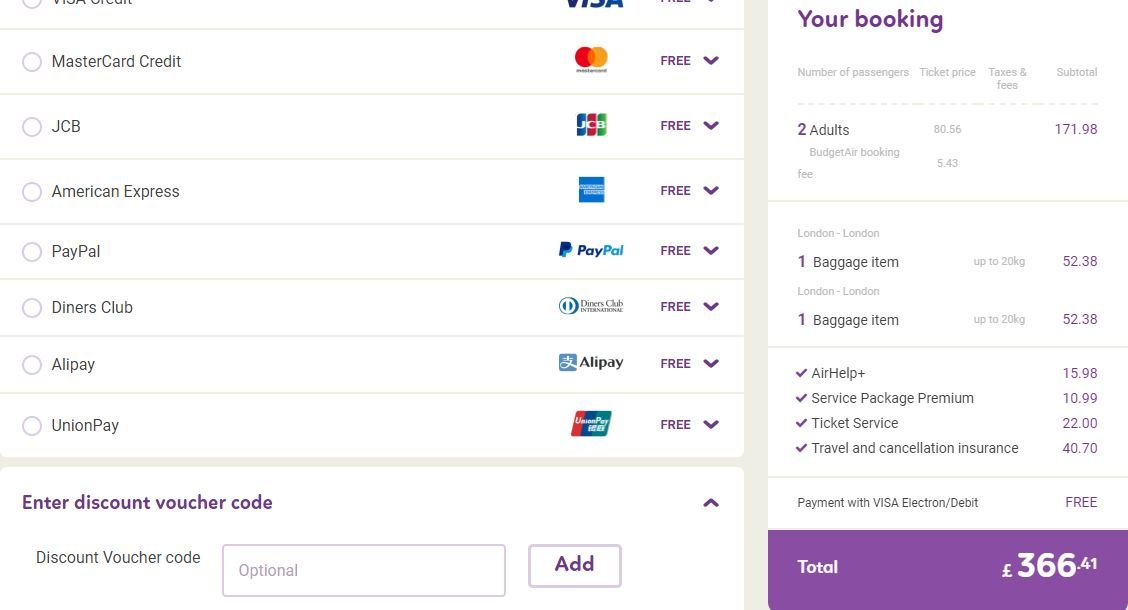Select the MasterCard Credit radio button
The height and width of the screenshot is (610, 1128).
[x=32, y=62]
